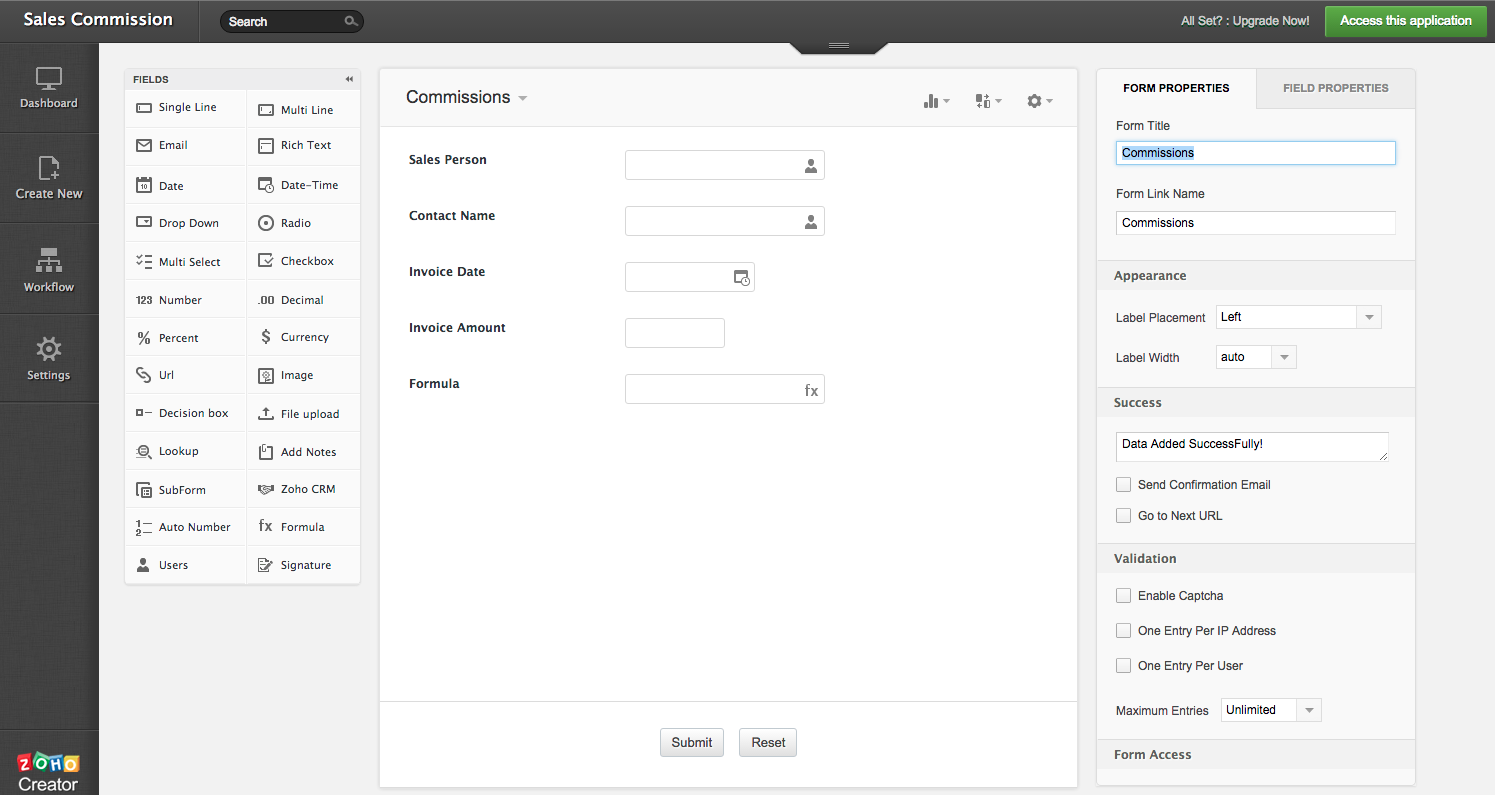Open the Workflow section from the sidebar
This screenshot has height=795, width=1495.
point(48,267)
